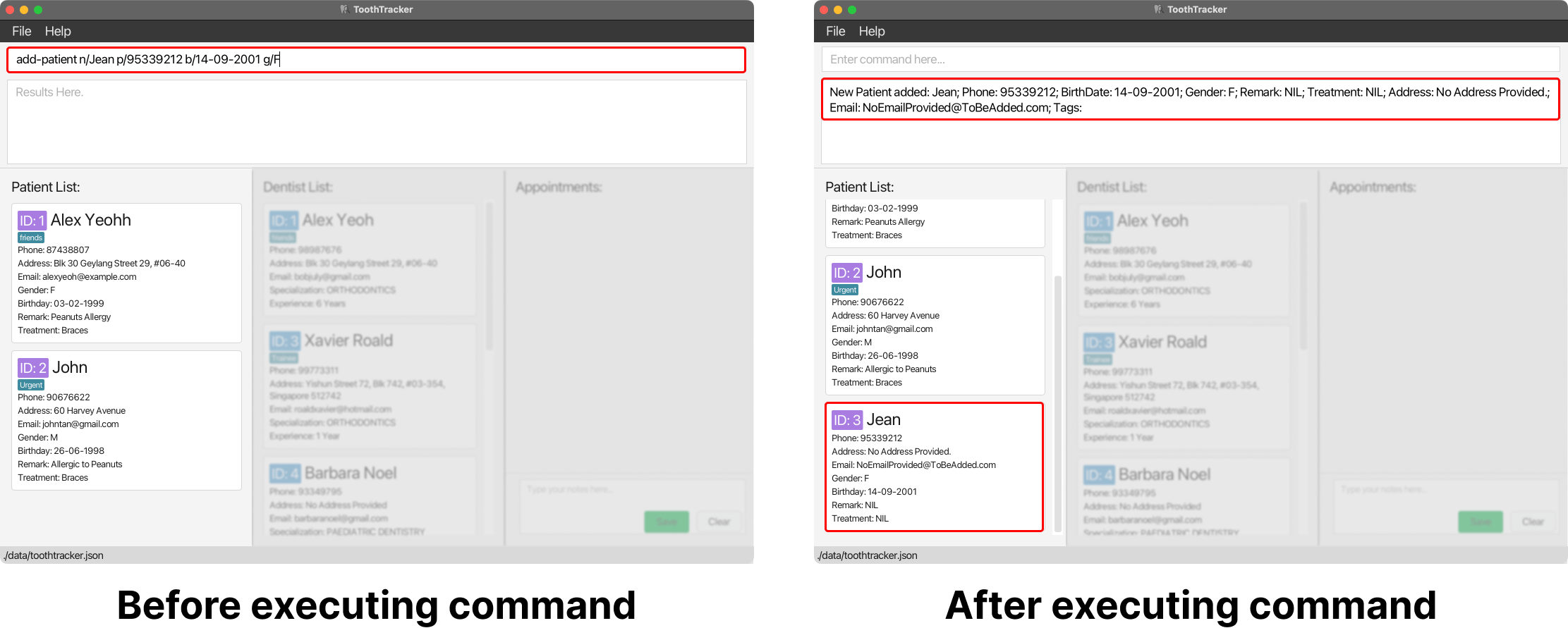
Task: Click 'Phone: 95339212' in Jean card
Action: (x=867, y=438)
